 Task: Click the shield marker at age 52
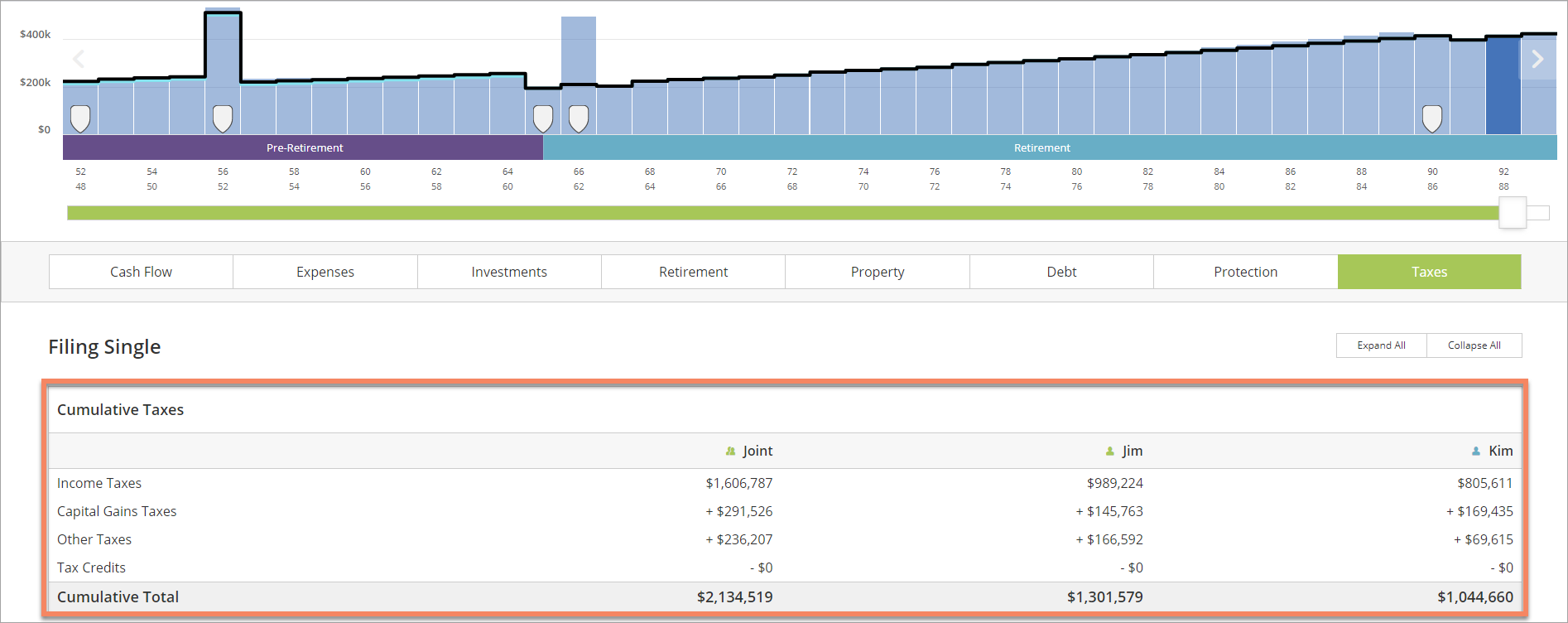(x=80, y=118)
